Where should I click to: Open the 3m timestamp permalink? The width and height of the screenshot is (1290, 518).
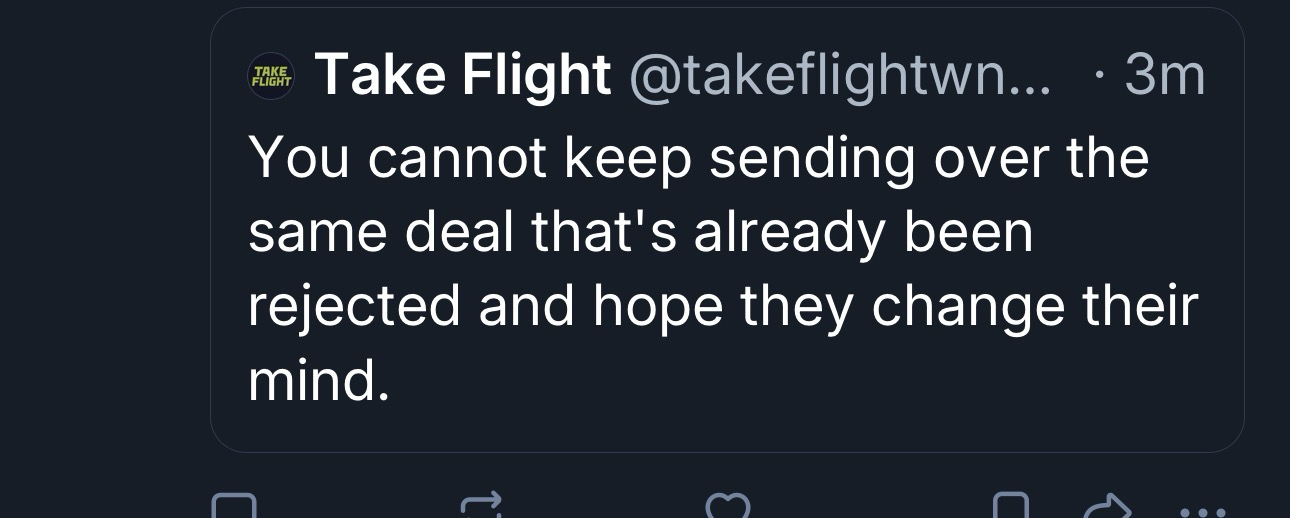pos(1164,76)
